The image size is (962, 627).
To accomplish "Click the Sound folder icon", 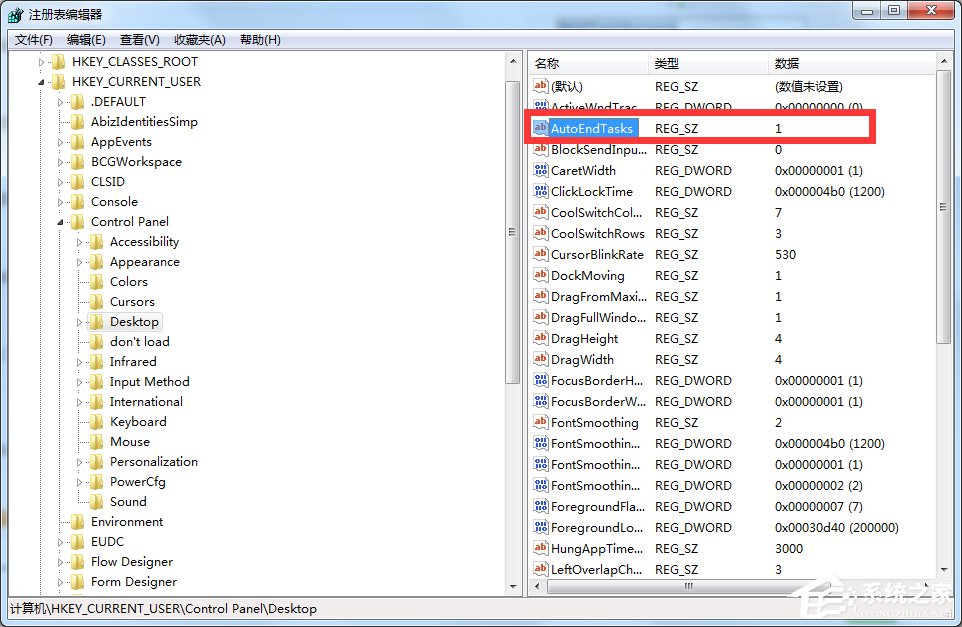I will point(97,501).
